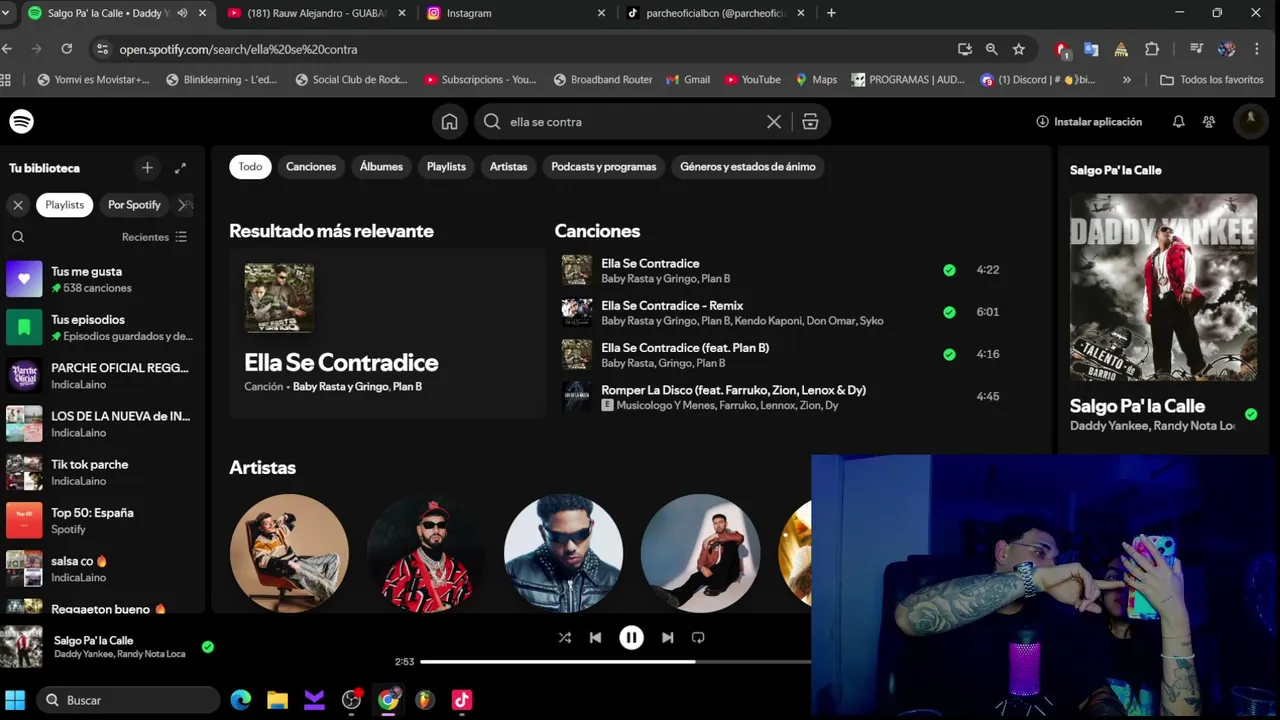This screenshot has height=720, width=1280.
Task: Click the Spotify logo icon
Action: 21,121
